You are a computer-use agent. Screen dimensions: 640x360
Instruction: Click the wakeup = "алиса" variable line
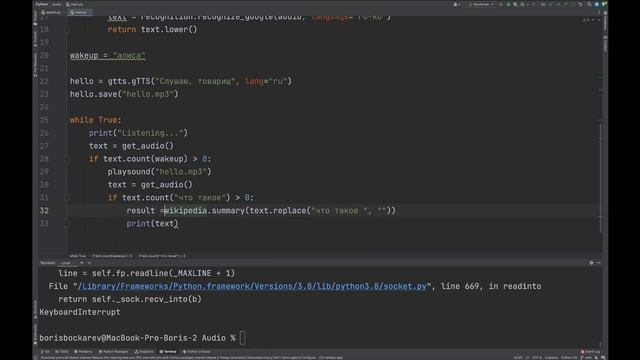click(107, 56)
